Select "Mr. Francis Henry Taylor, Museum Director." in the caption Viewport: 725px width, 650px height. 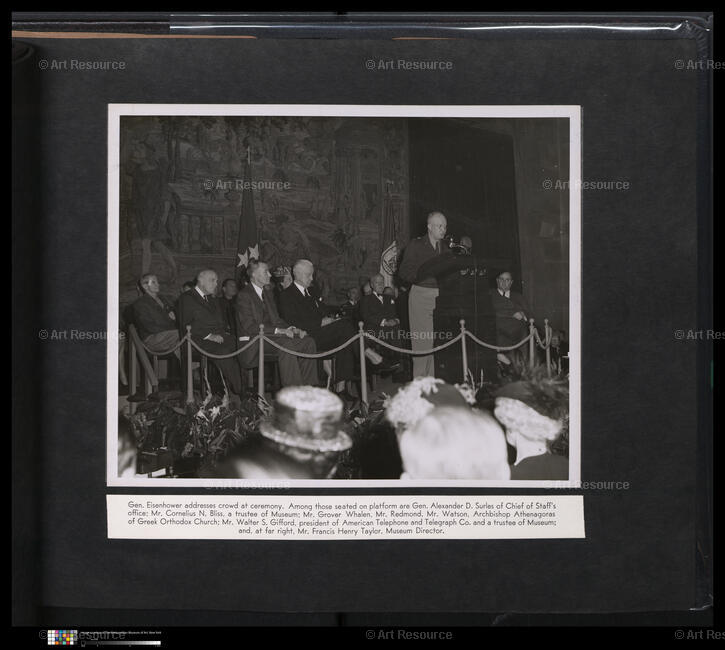point(371,531)
